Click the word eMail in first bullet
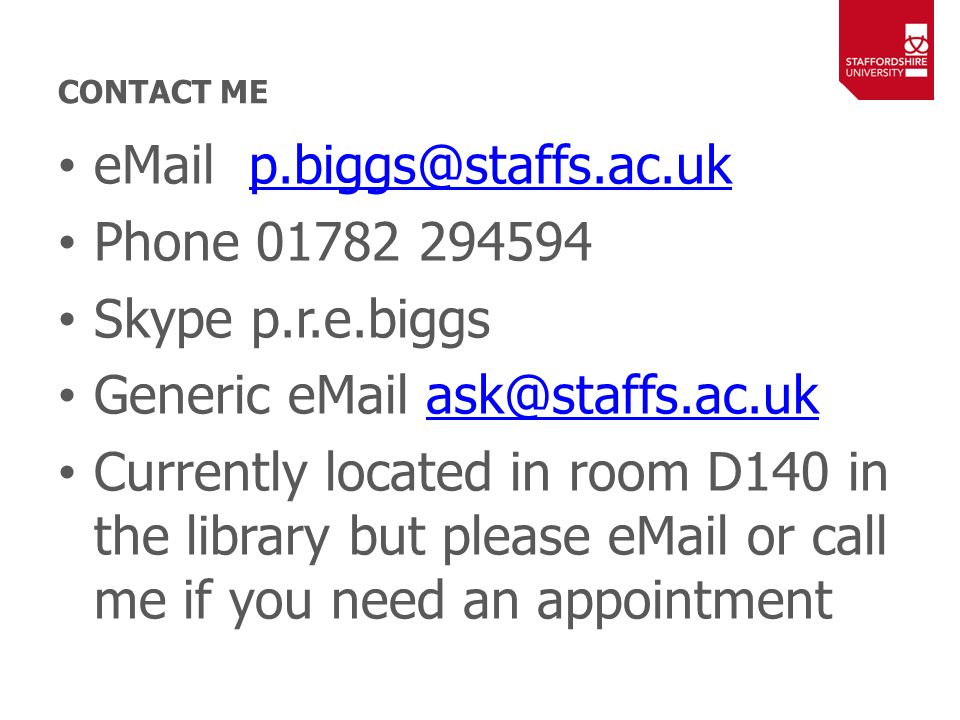 click(154, 165)
